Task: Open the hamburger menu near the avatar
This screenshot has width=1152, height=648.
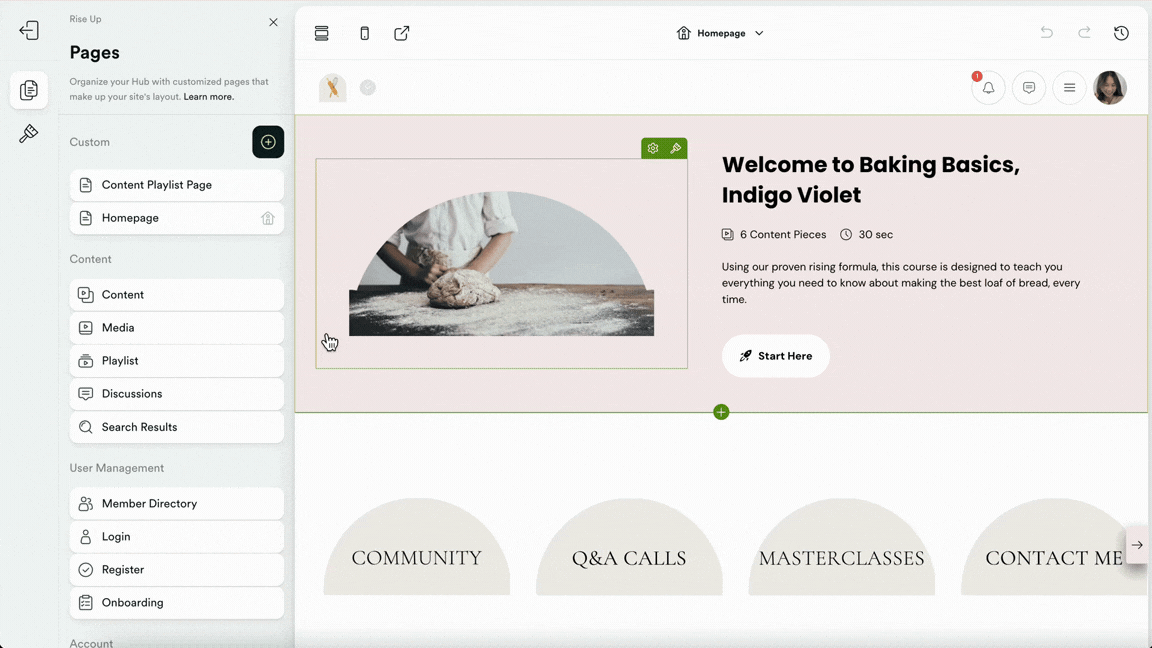Action: [1069, 88]
